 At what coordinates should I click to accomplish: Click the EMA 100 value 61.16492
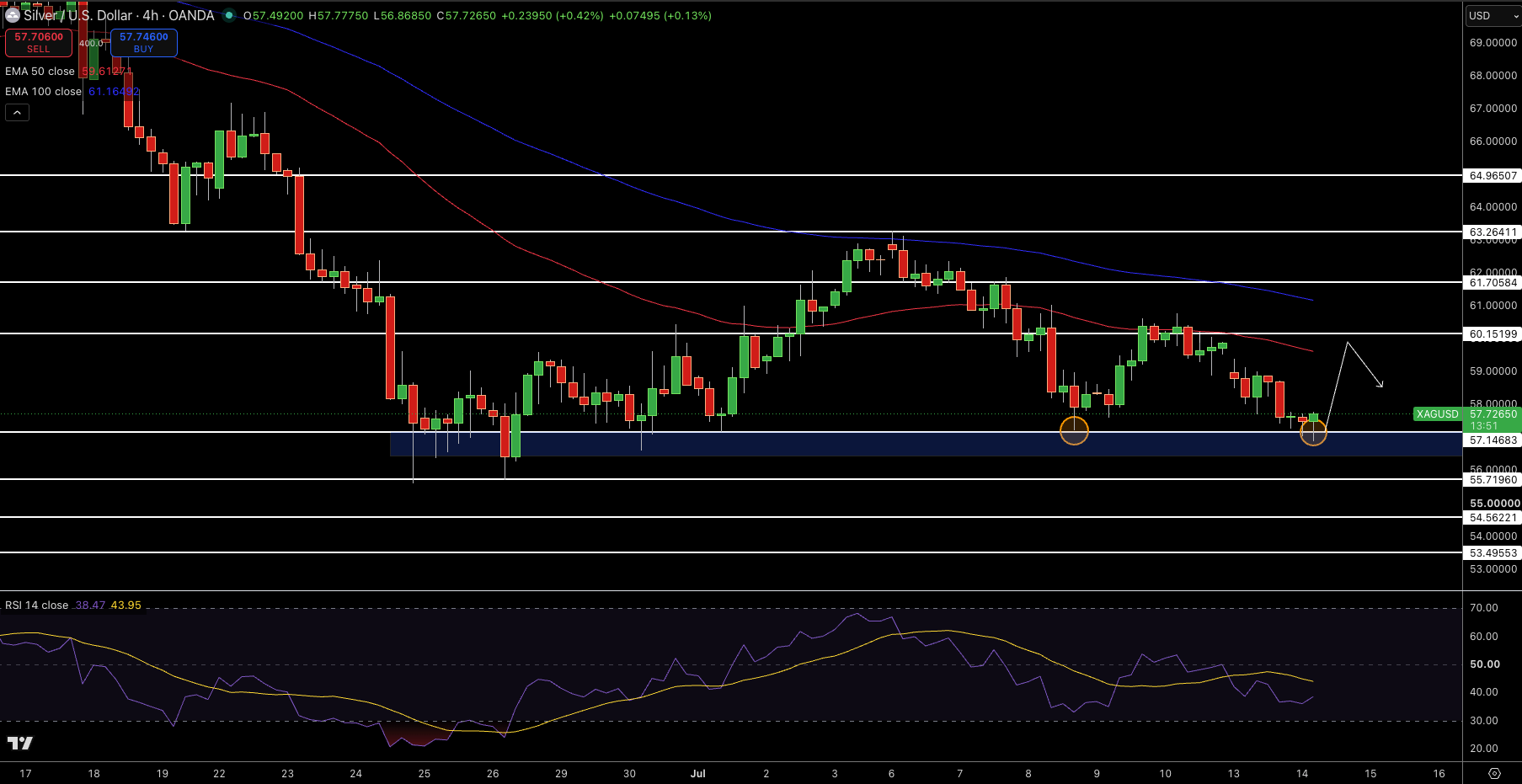coord(115,92)
